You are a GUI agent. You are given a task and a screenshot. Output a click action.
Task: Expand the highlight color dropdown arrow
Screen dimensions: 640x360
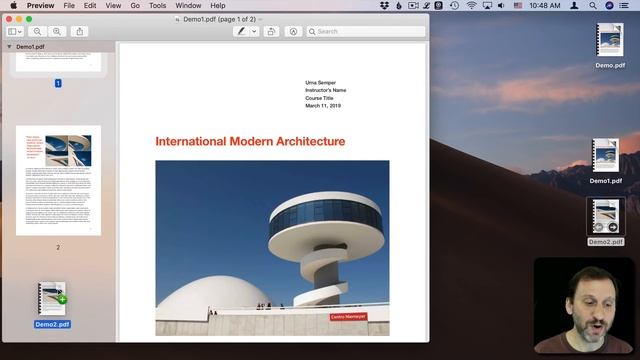click(x=254, y=31)
